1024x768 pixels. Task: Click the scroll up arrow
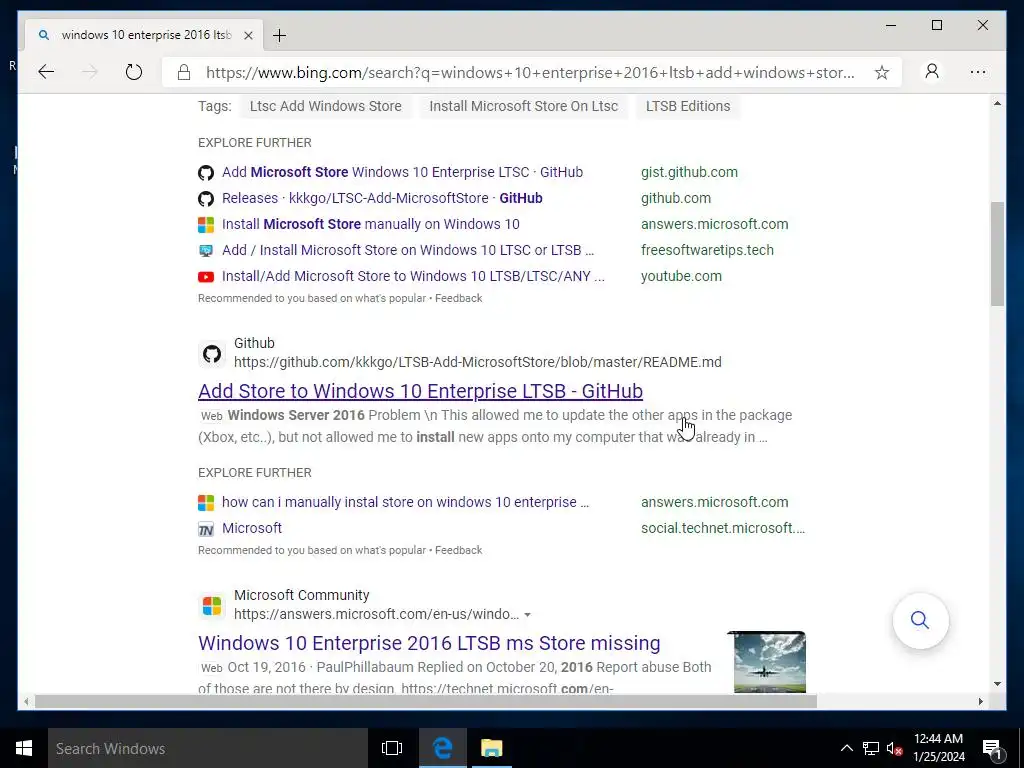coord(997,103)
